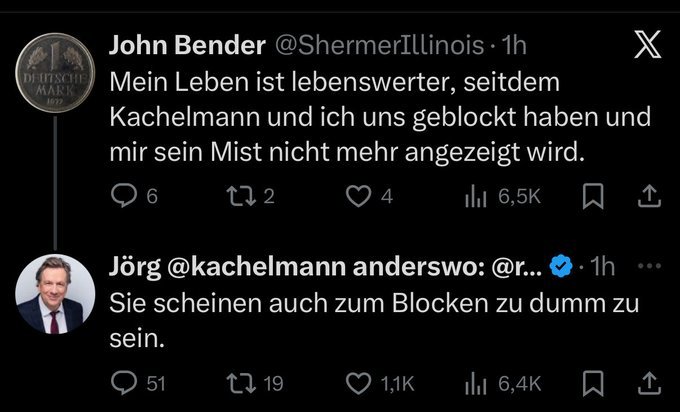Share Jörg Kachelmann's reply
This screenshot has width=680, height=412.
[647, 382]
